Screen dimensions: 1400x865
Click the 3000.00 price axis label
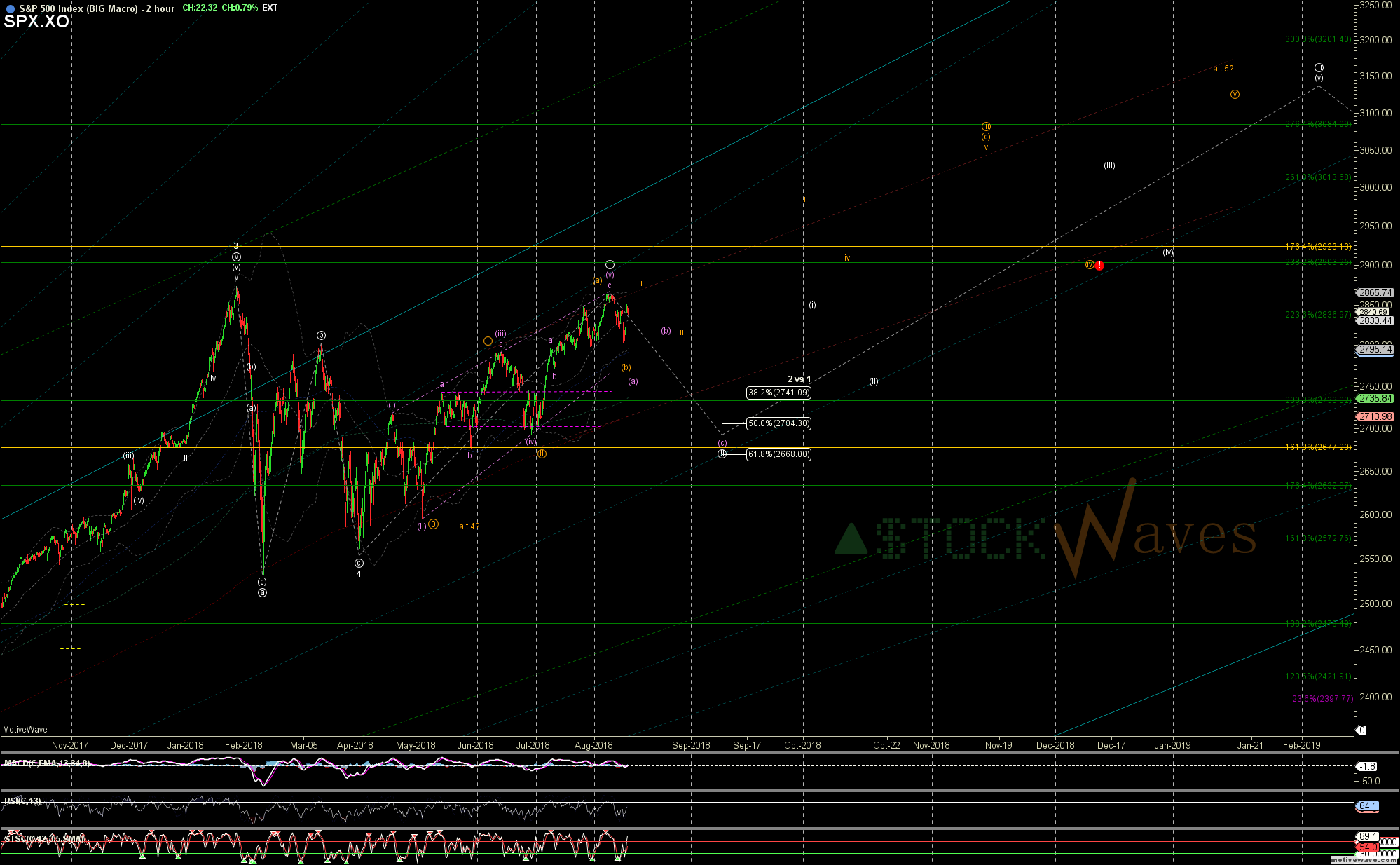1375,187
